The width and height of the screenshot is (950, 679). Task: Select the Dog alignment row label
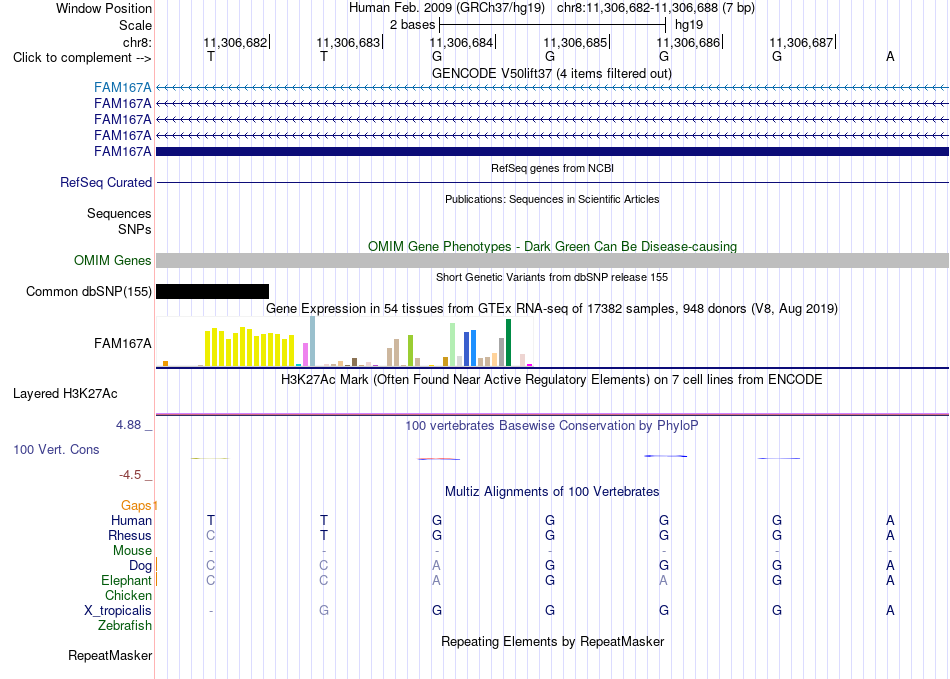140,565
